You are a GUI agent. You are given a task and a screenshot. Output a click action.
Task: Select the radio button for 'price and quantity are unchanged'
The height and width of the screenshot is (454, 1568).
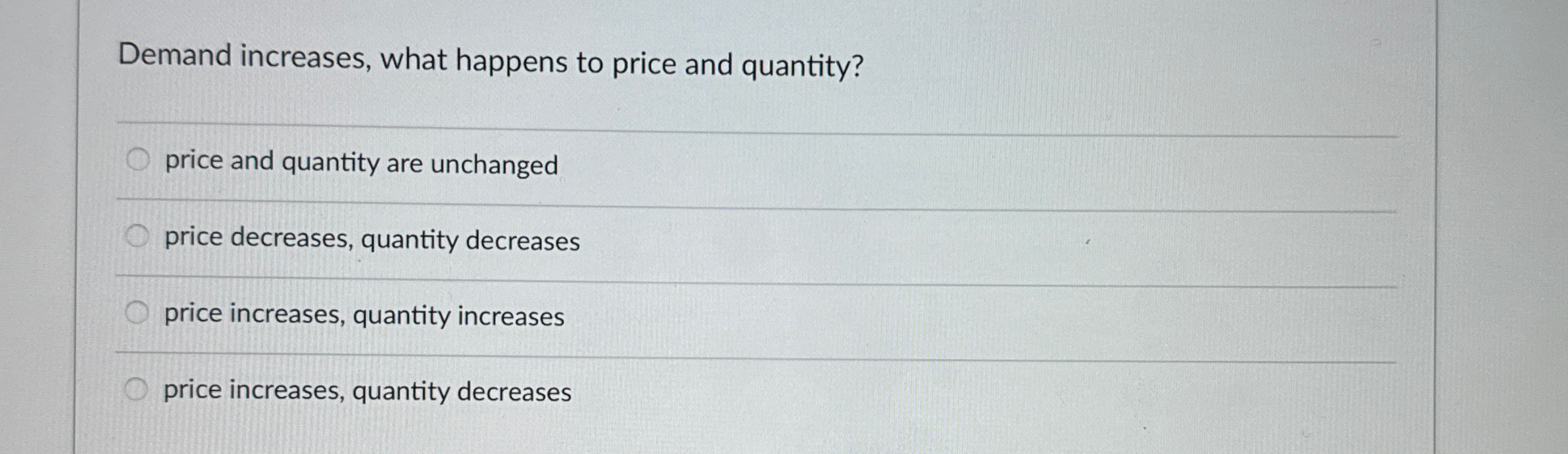[137, 161]
